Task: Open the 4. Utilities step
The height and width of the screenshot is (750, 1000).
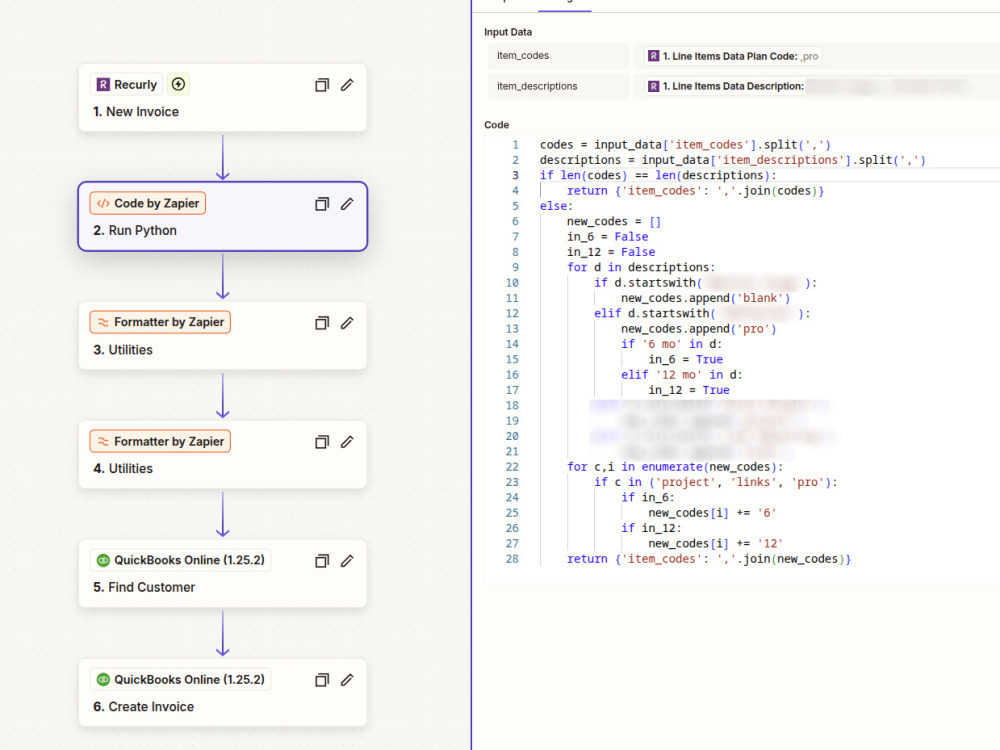Action: click(223, 455)
